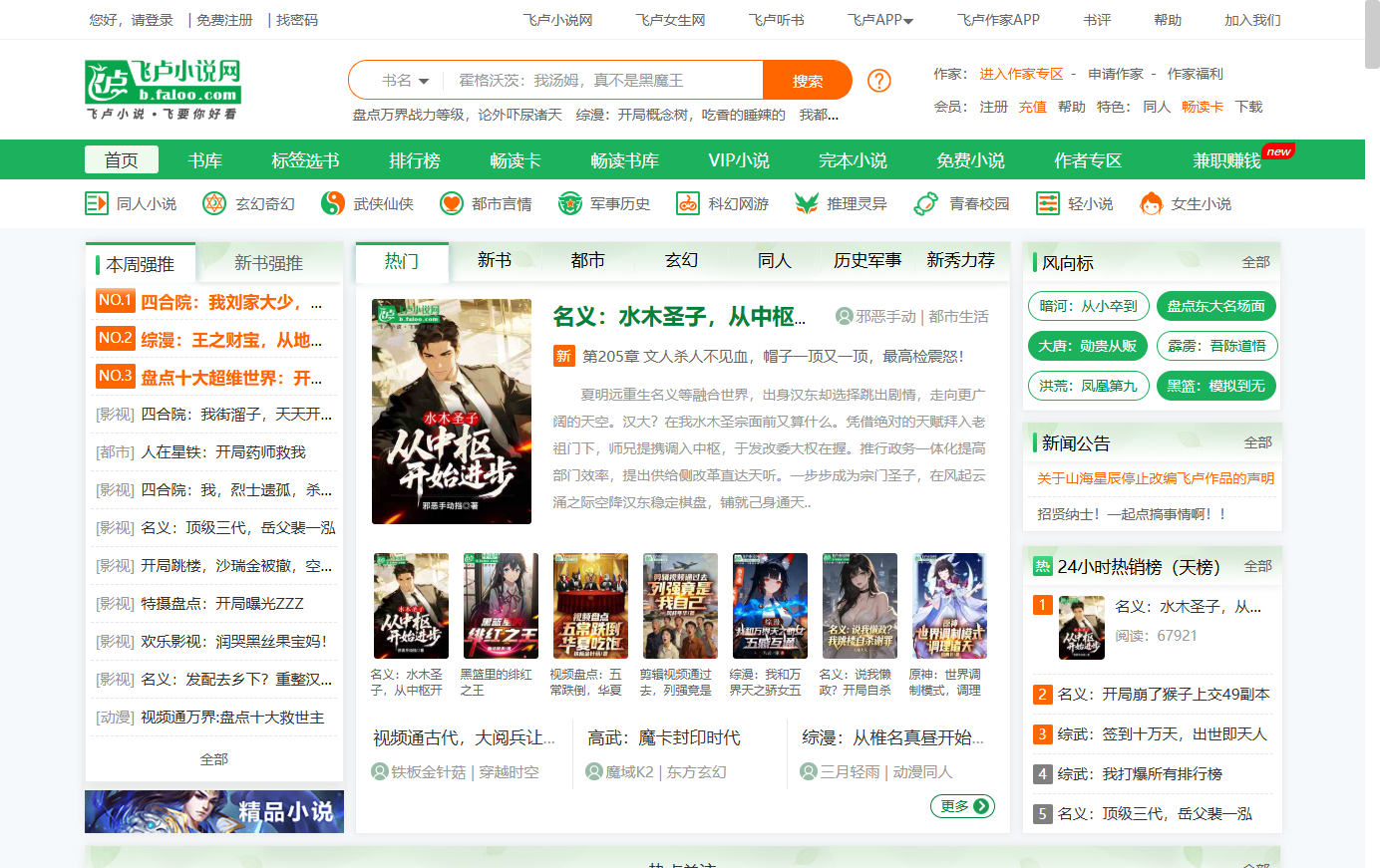The height and width of the screenshot is (868, 1380).
Task: Click the author avatar icon before 三月轻雨
Action: tap(809, 771)
